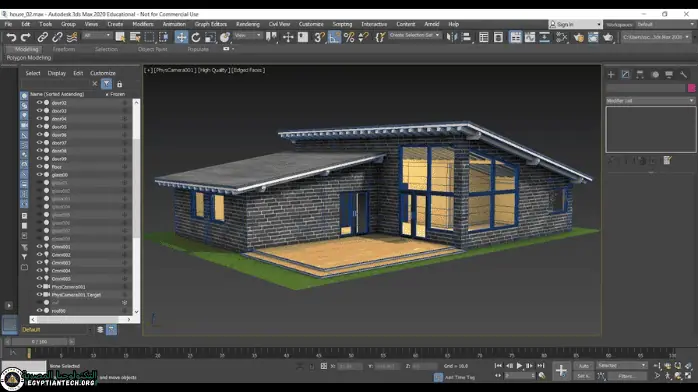Toggle Window/Crossing selection mode icon
This screenshot has width=698, height=392.
[x=164, y=37]
